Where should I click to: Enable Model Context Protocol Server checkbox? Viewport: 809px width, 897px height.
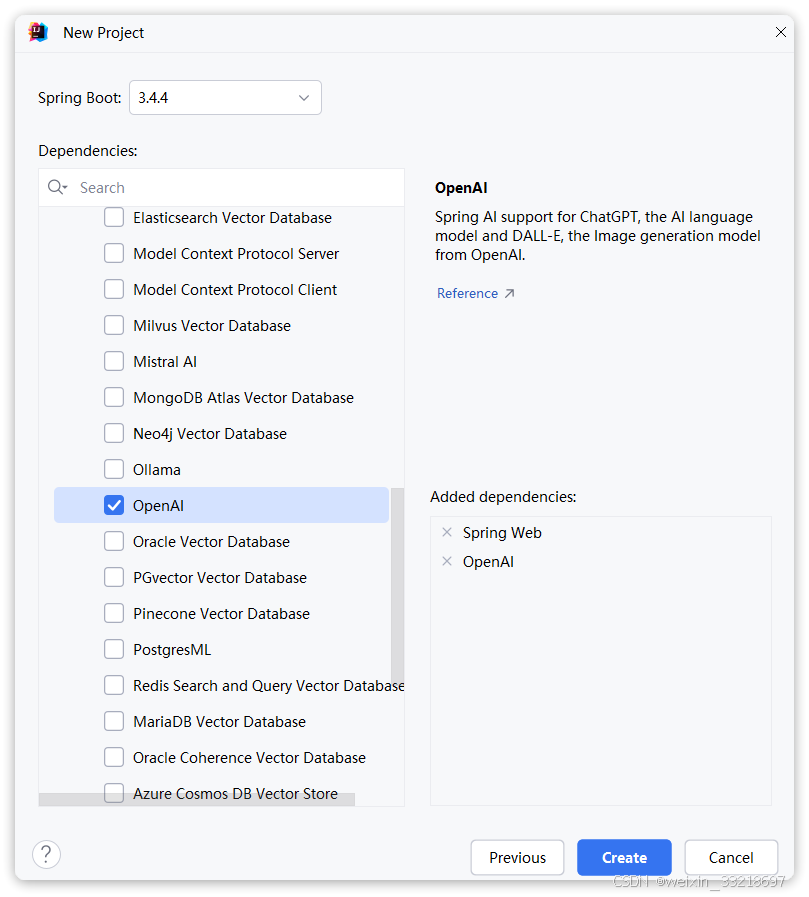click(x=114, y=253)
